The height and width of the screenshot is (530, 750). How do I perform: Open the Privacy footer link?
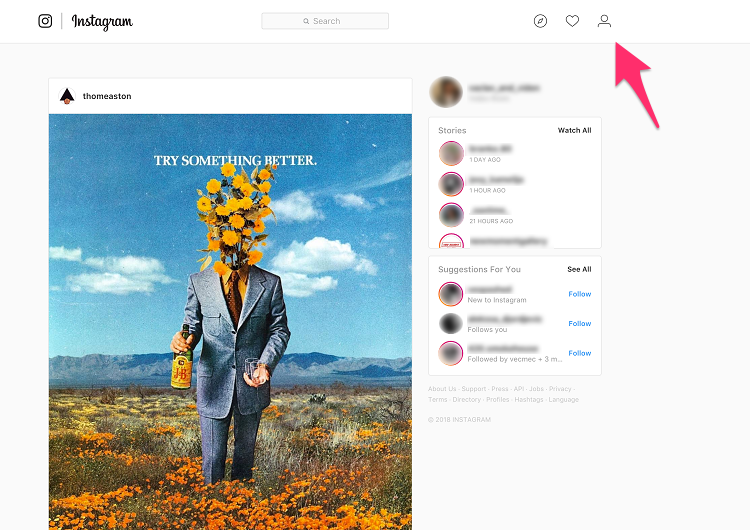click(x=560, y=389)
